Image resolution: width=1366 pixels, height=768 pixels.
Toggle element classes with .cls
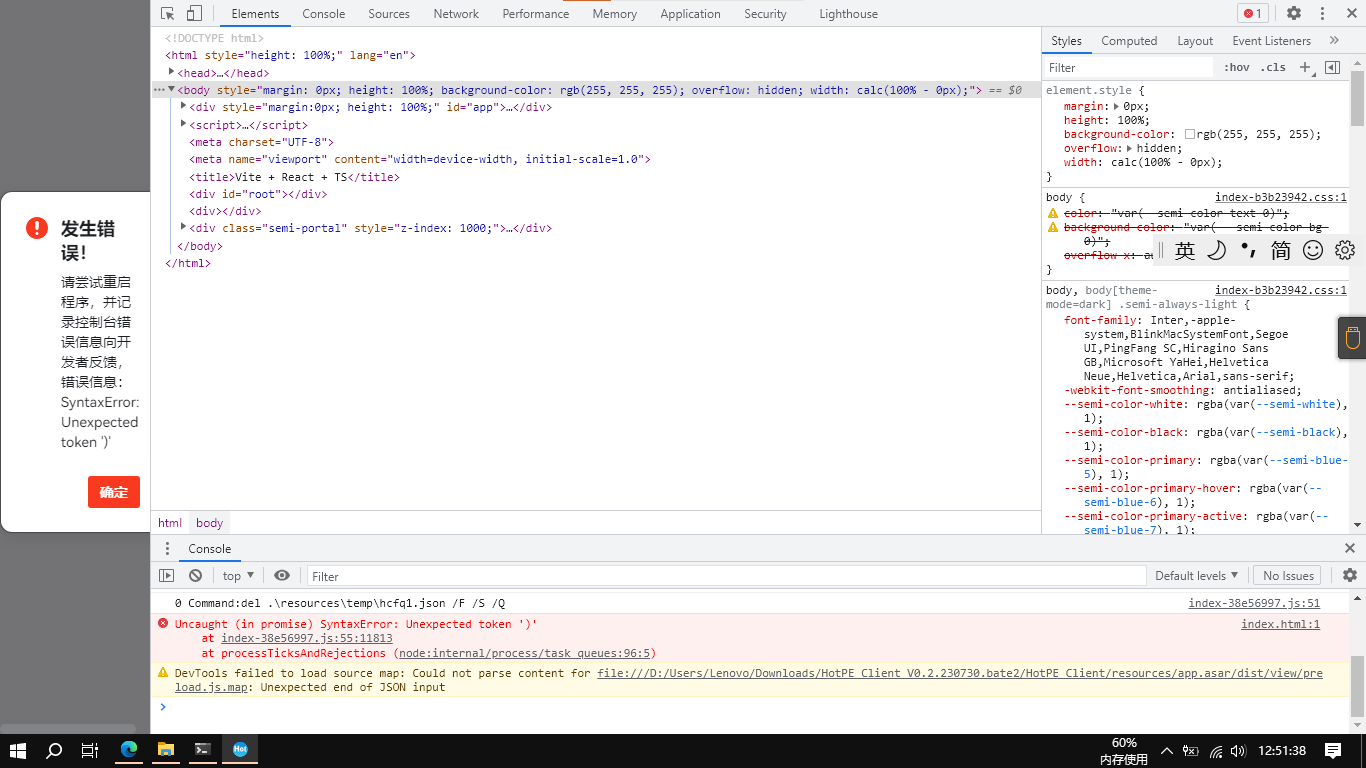pyautogui.click(x=1274, y=67)
